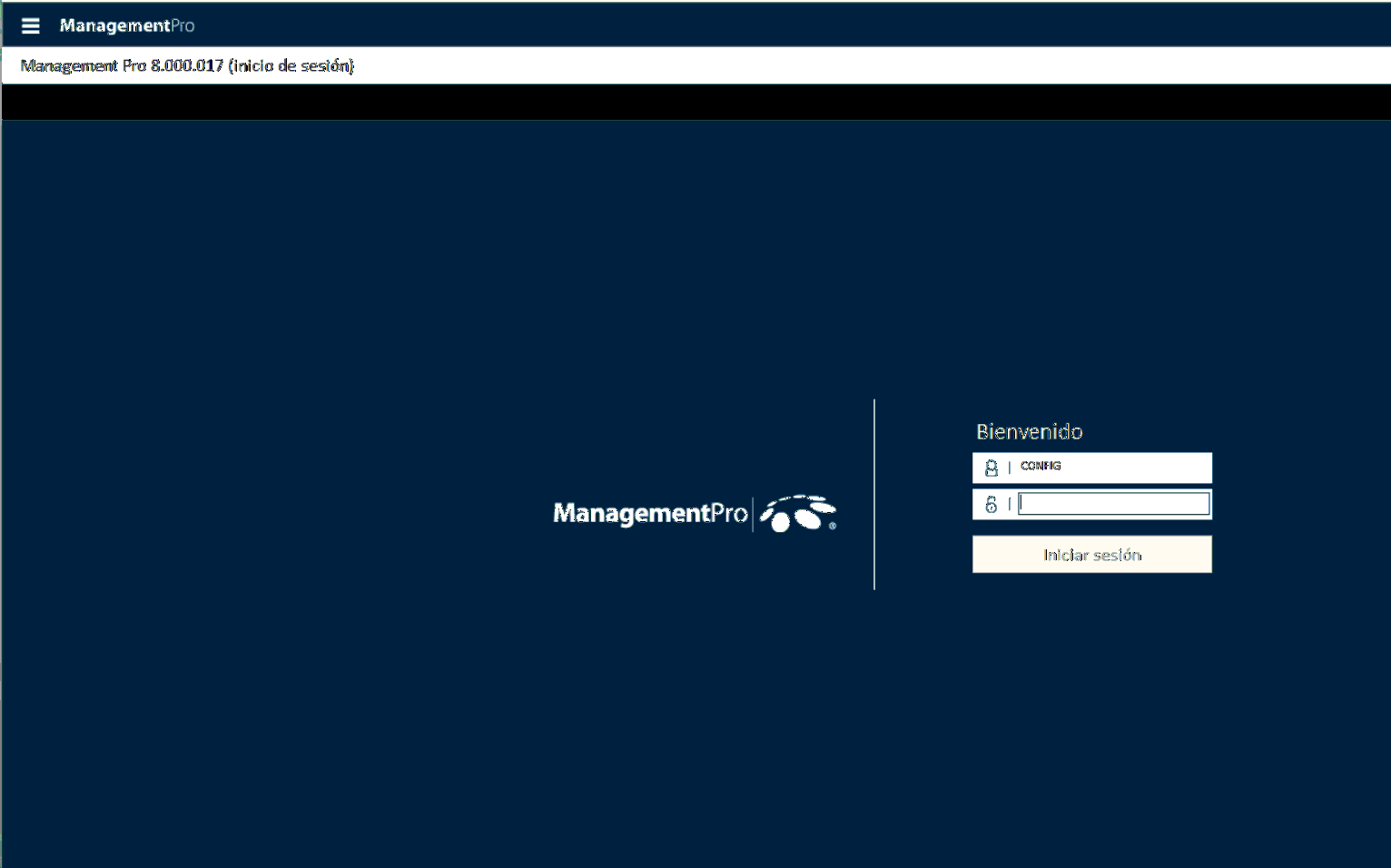Click the small separator bar after the padlock
The height and width of the screenshot is (868, 1391).
click(x=1009, y=505)
